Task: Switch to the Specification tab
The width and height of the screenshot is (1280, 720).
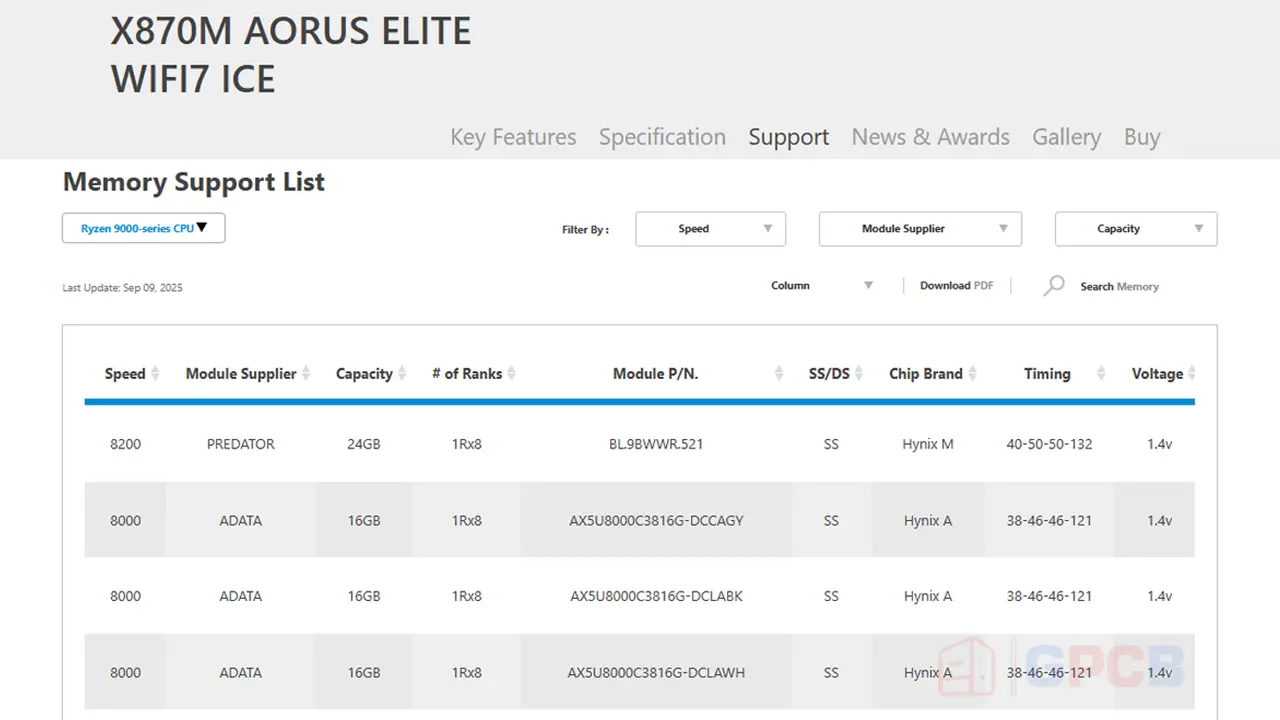Action: tap(662, 137)
